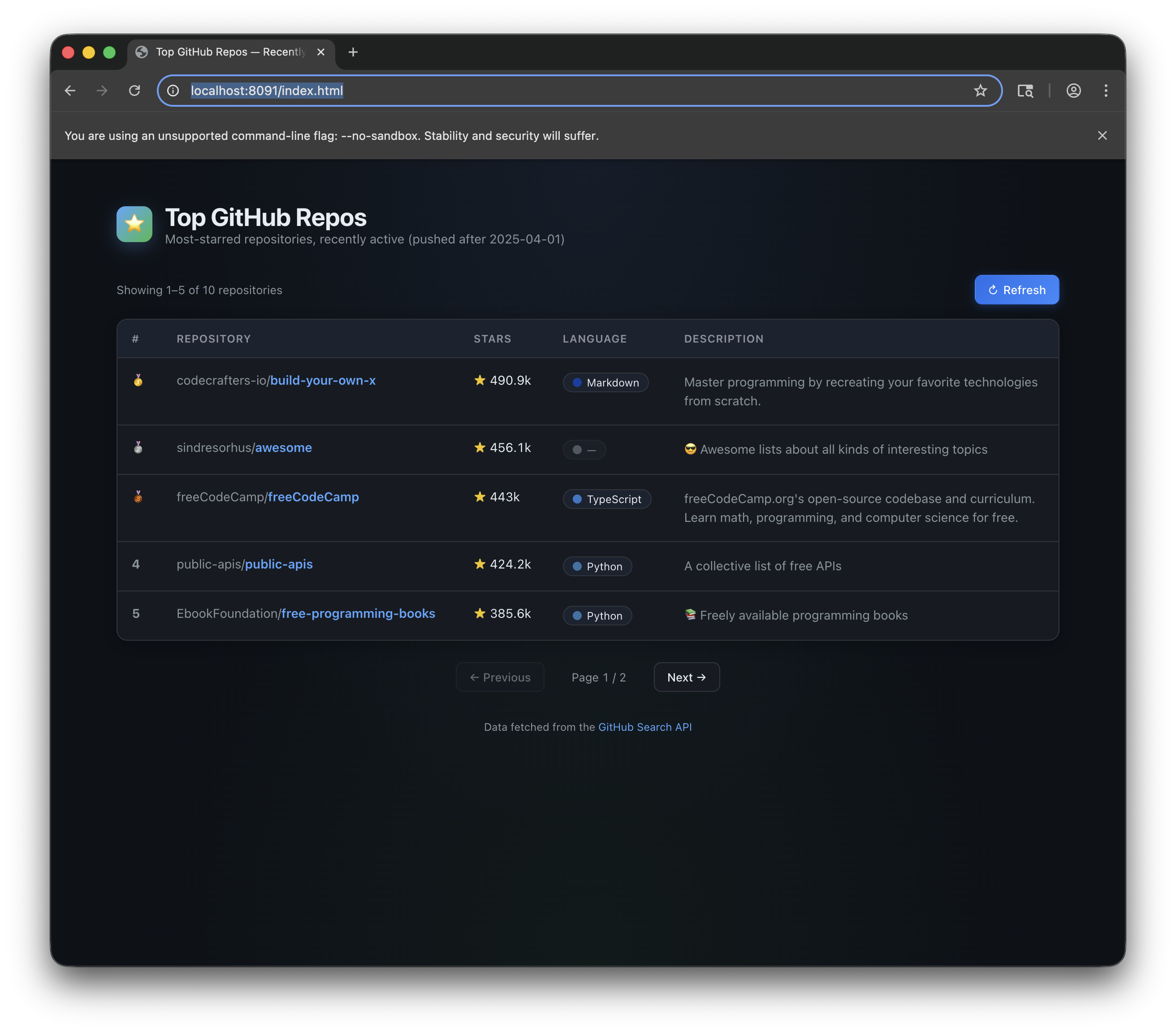Click the star icon next to 490.9k
Image resolution: width=1176 pixels, height=1033 pixels.
point(480,380)
